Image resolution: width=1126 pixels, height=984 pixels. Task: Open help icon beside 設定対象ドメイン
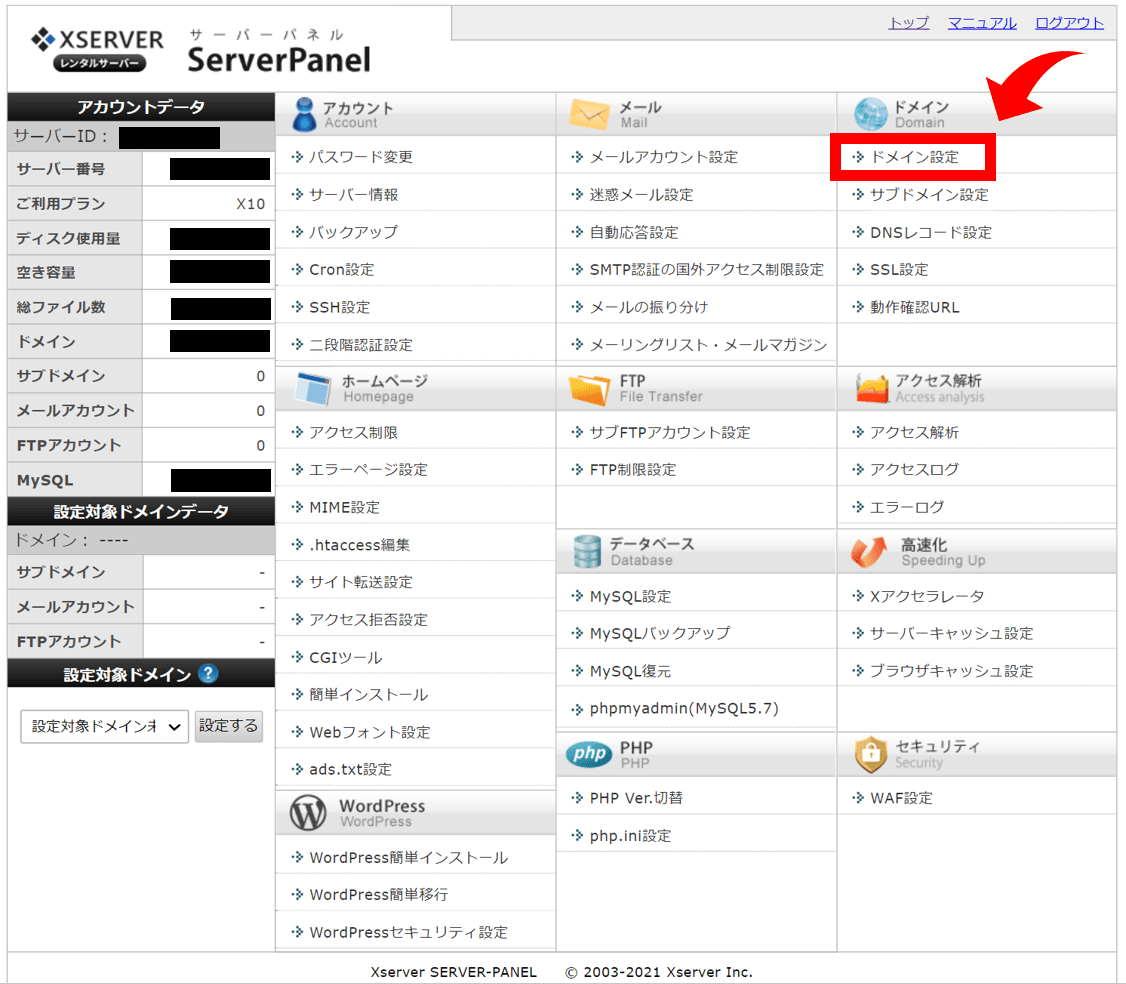pos(208,674)
